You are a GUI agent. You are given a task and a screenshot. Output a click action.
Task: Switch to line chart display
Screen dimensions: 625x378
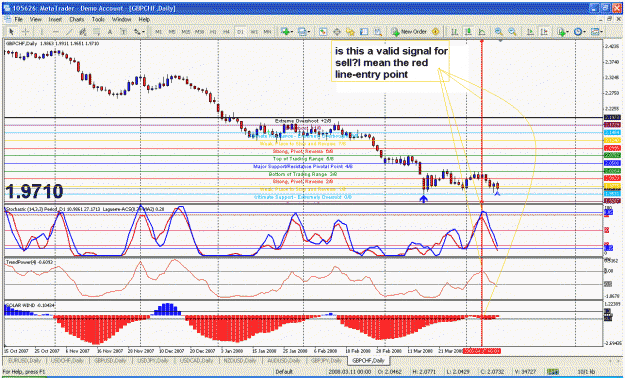pyautogui.click(x=482, y=32)
